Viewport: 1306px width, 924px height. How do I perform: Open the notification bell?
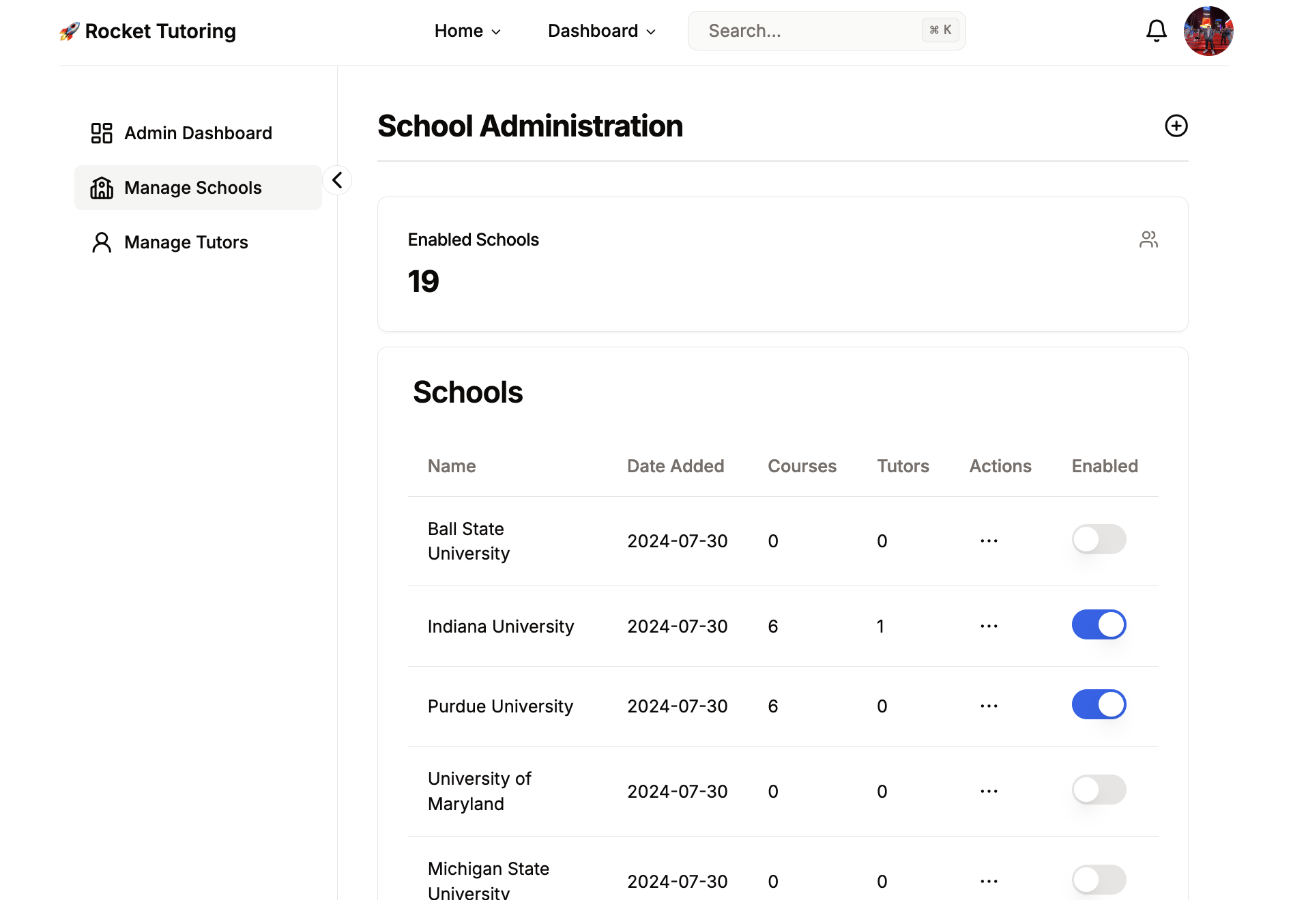tap(1157, 30)
